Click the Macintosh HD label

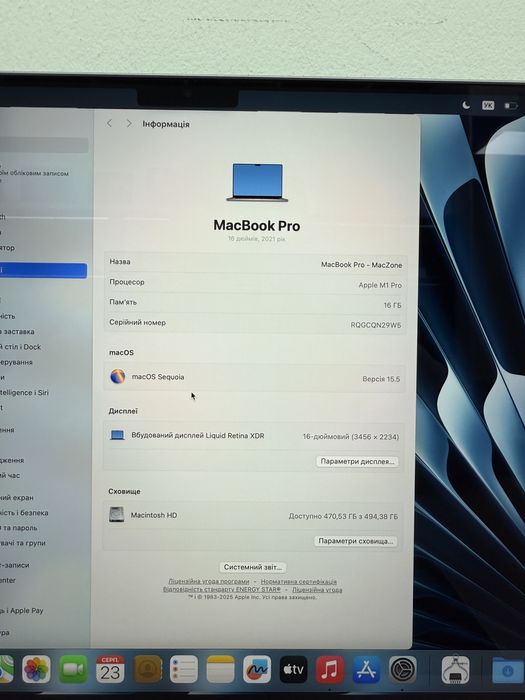(x=154, y=515)
